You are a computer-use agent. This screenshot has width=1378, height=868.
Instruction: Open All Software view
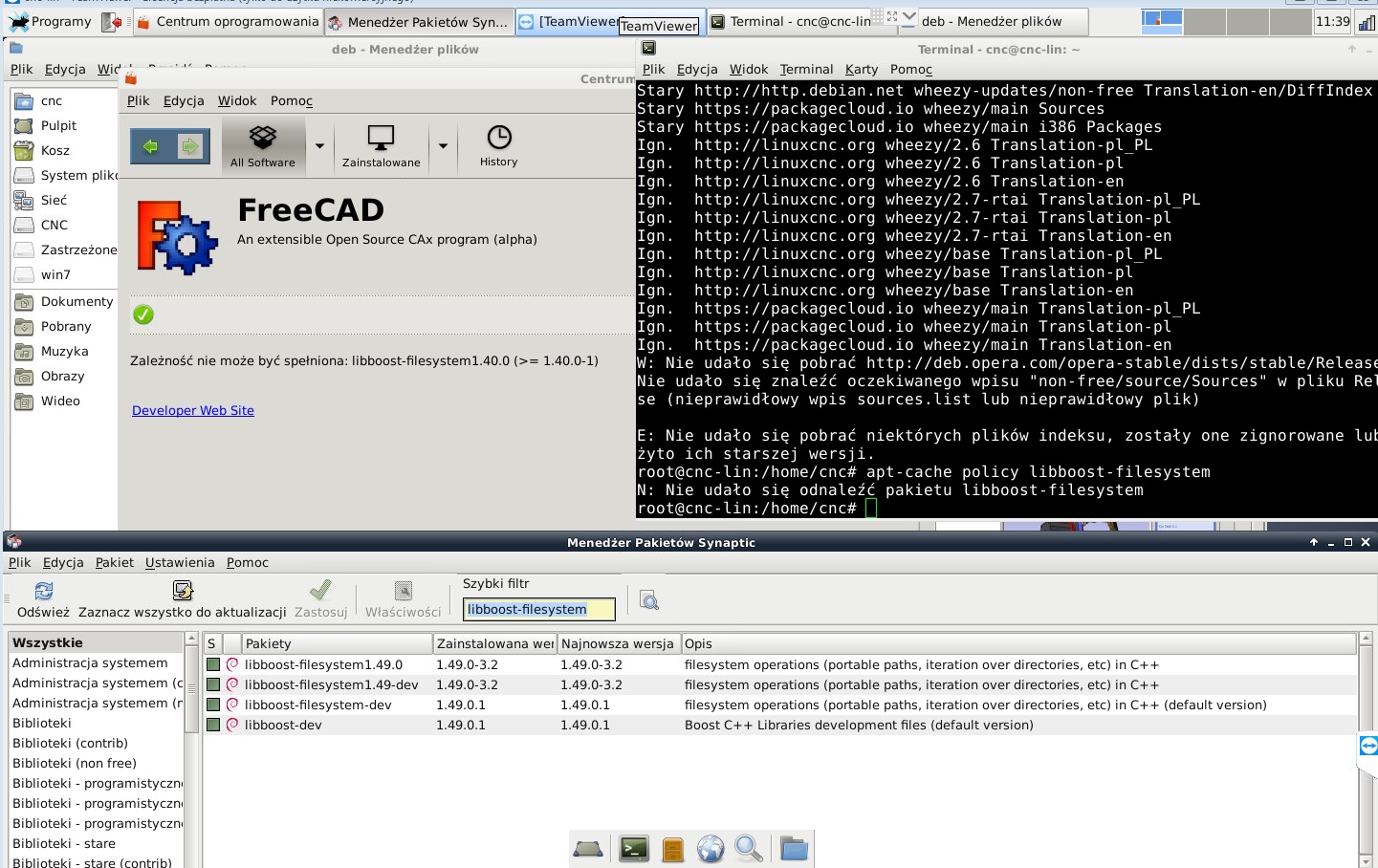pyautogui.click(x=263, y=146)
